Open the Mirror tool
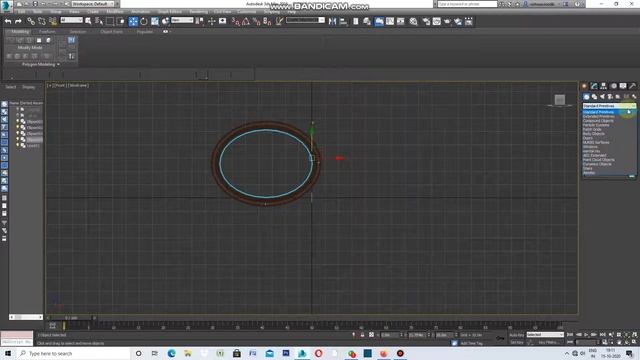 [332, 21]
